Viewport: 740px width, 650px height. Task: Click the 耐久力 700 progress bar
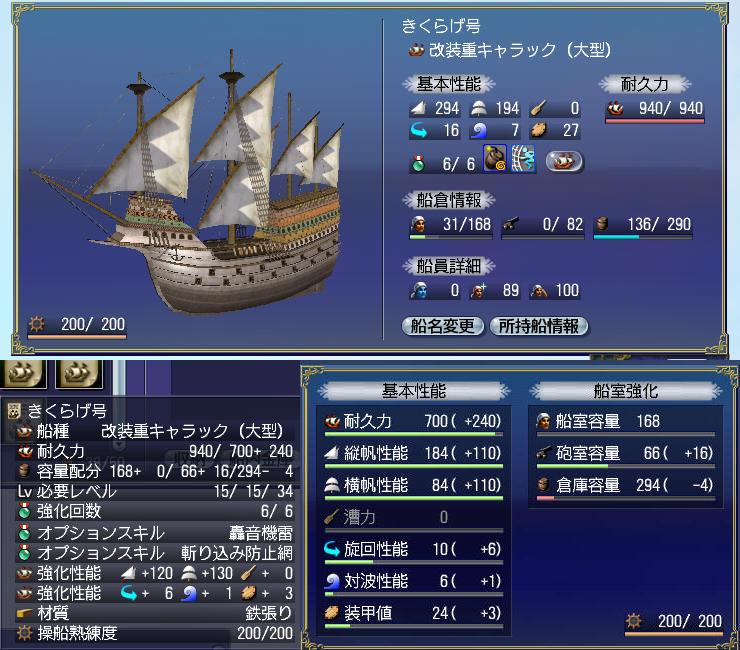tap(413, 434)
